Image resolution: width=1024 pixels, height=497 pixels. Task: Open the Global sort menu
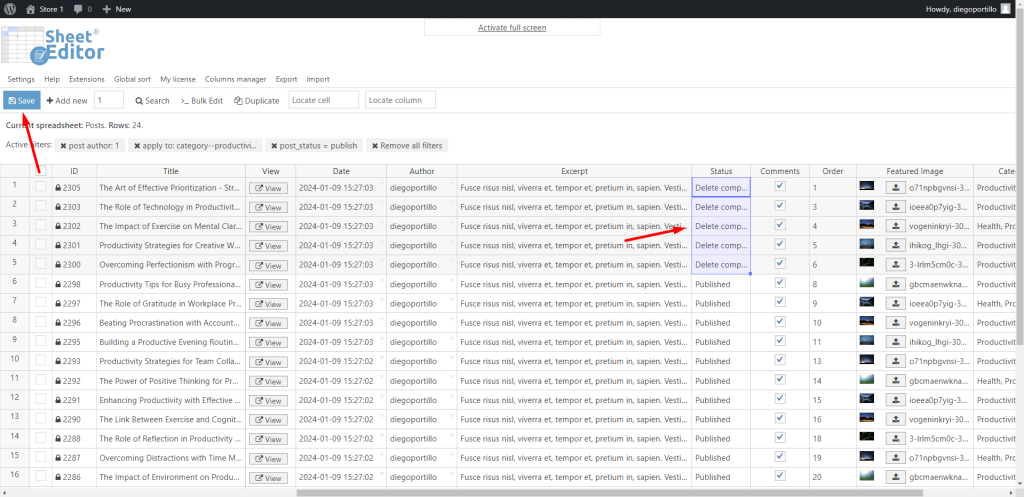(x=133, y=79)
